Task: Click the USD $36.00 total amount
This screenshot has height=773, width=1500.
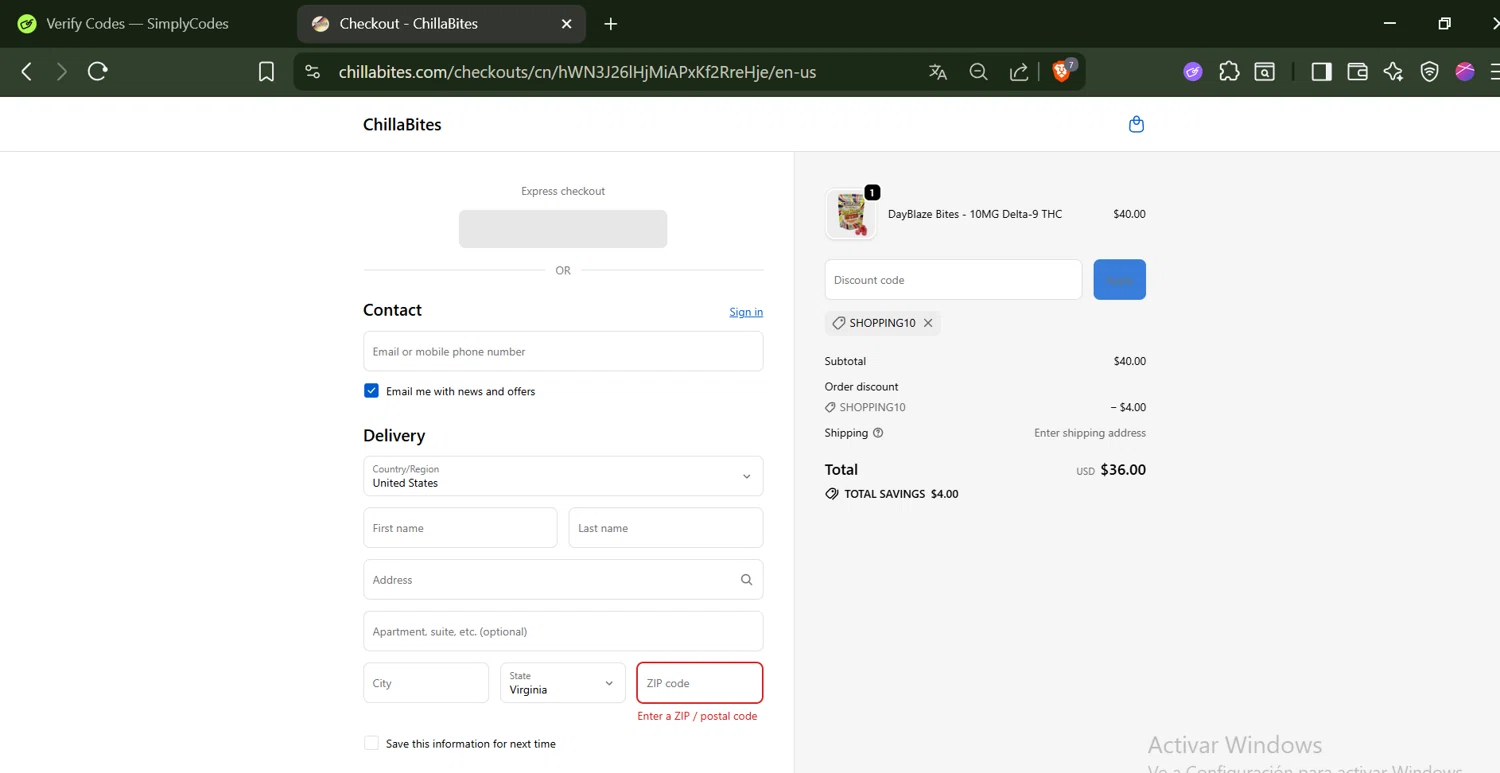Action: 1110,470
